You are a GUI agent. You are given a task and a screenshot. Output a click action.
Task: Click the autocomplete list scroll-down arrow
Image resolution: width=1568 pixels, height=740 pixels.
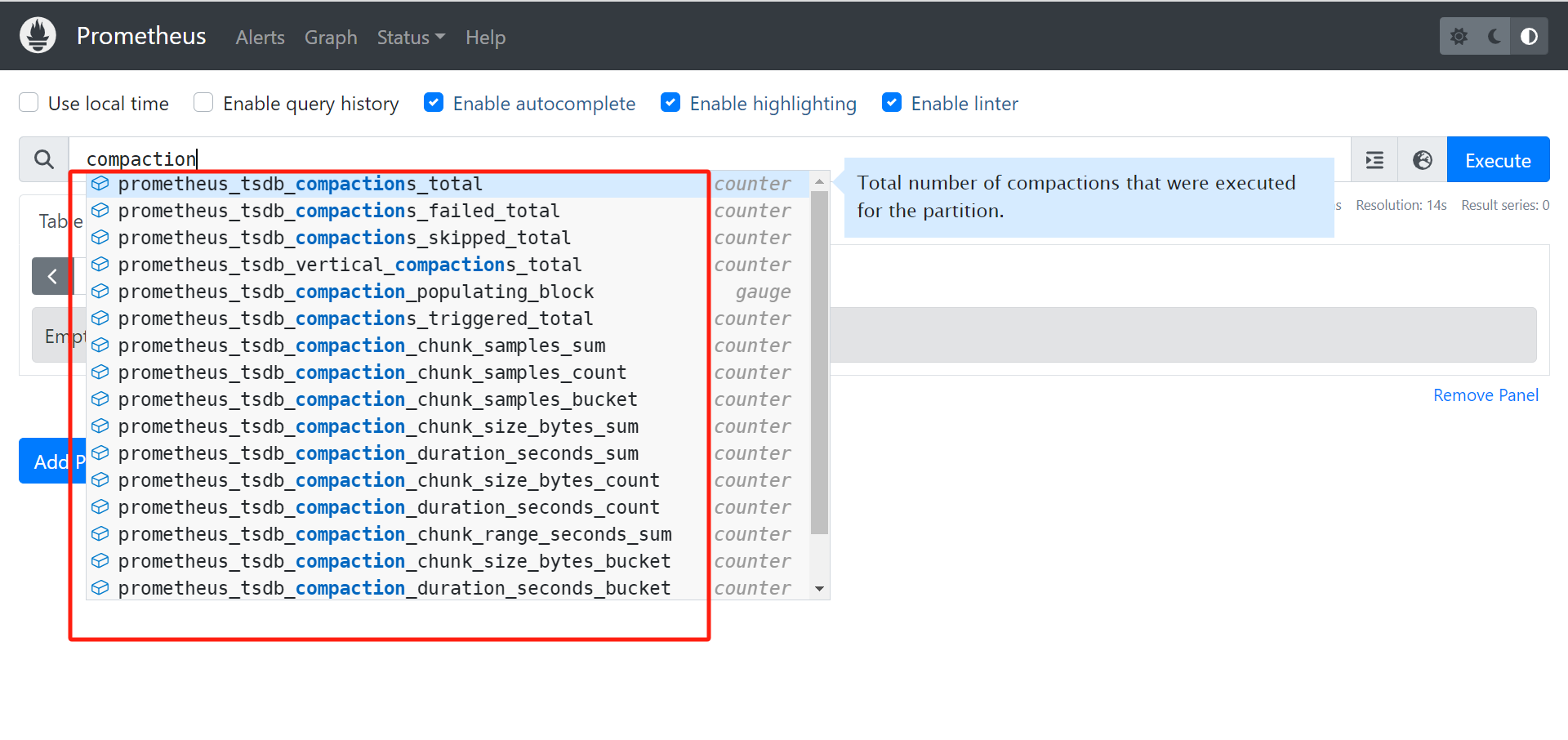(819, 589)
